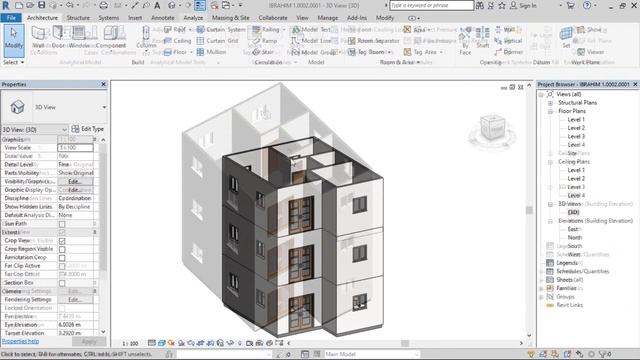Click Edit for Rendering Settings
Screen dimensions: 640x360
tap(75, 300)
